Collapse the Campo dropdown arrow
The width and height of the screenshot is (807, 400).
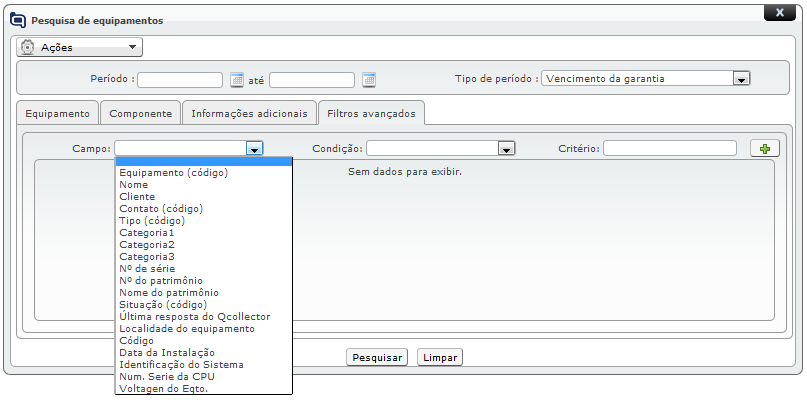click(255, 148)
